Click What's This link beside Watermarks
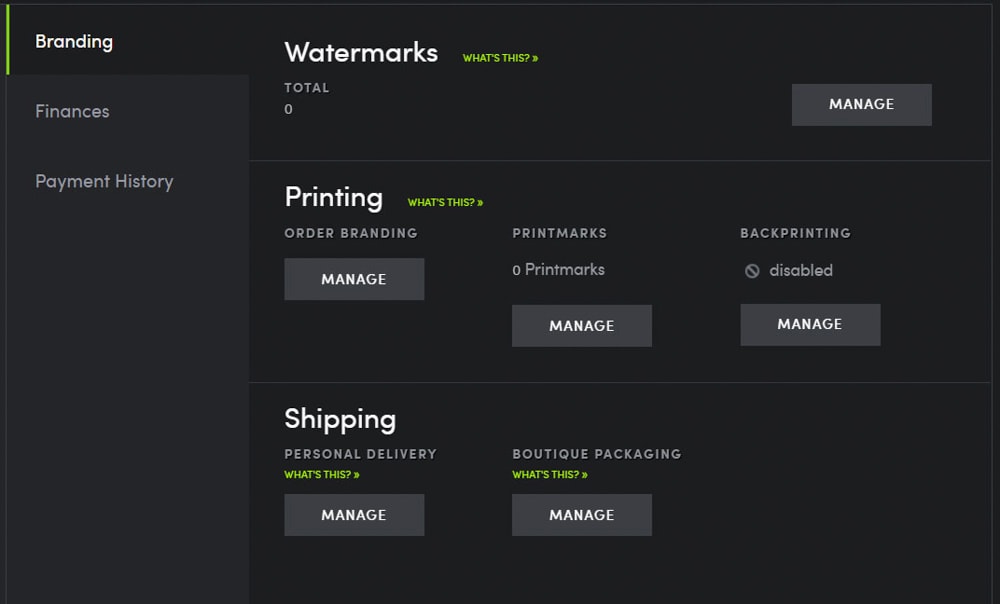 [x=500, y=58]
